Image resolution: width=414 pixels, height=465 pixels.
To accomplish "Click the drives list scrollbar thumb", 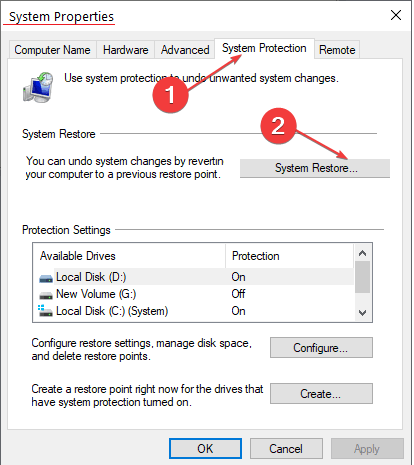I will (362, 277).
